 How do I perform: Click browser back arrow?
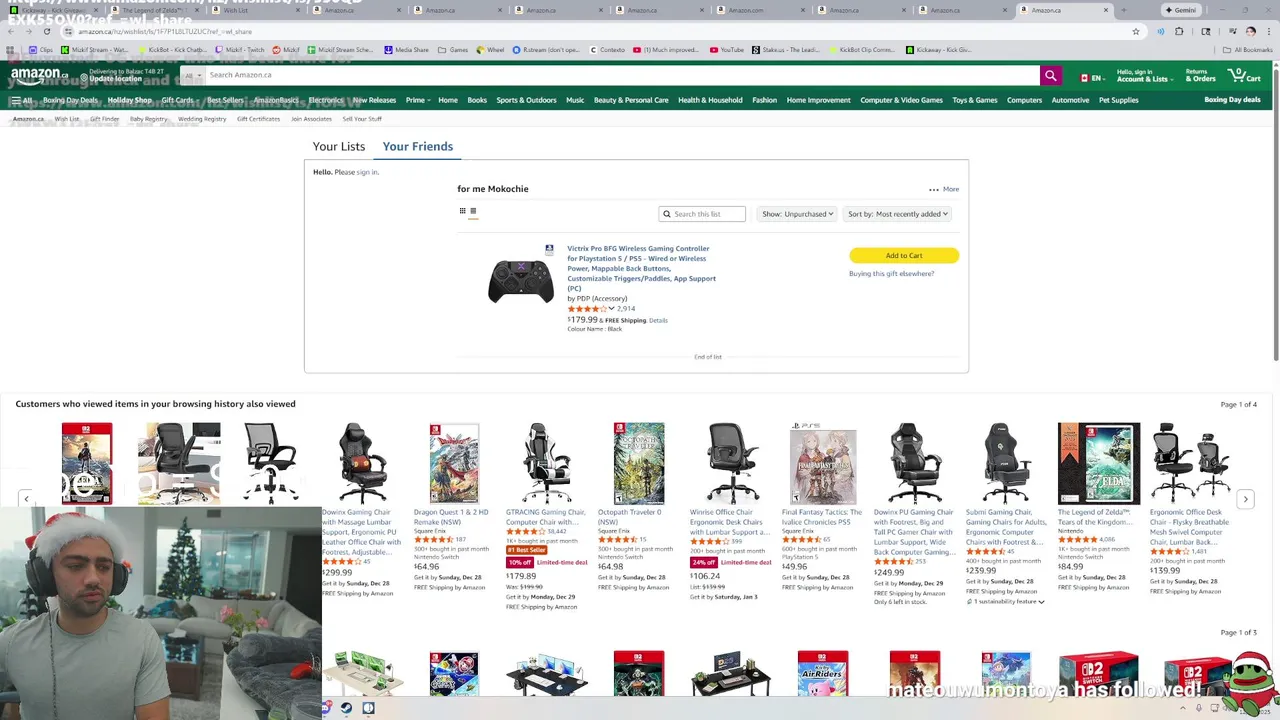tap(10, 32)
